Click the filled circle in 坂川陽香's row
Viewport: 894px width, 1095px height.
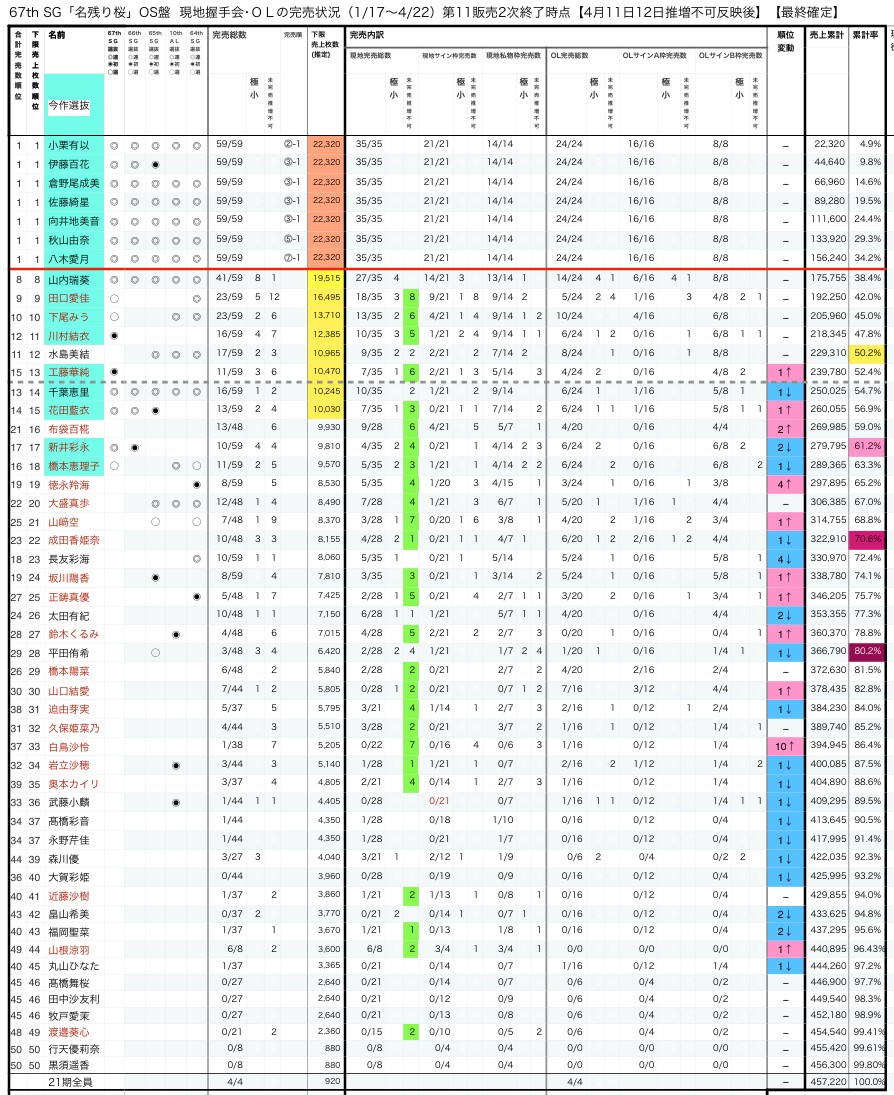pyautogui.click(x=155, y=577)
